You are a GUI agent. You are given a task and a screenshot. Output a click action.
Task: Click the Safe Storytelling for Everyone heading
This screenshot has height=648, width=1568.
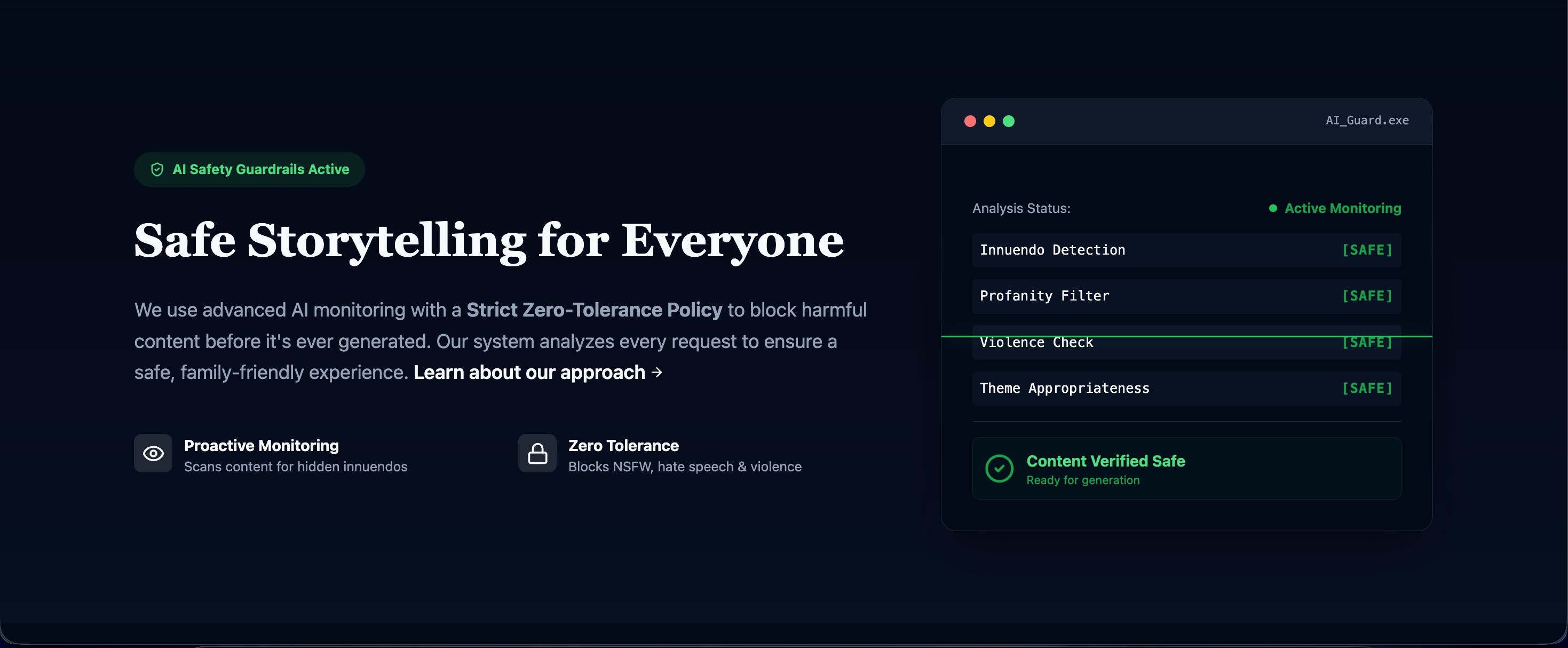point(488,241)
